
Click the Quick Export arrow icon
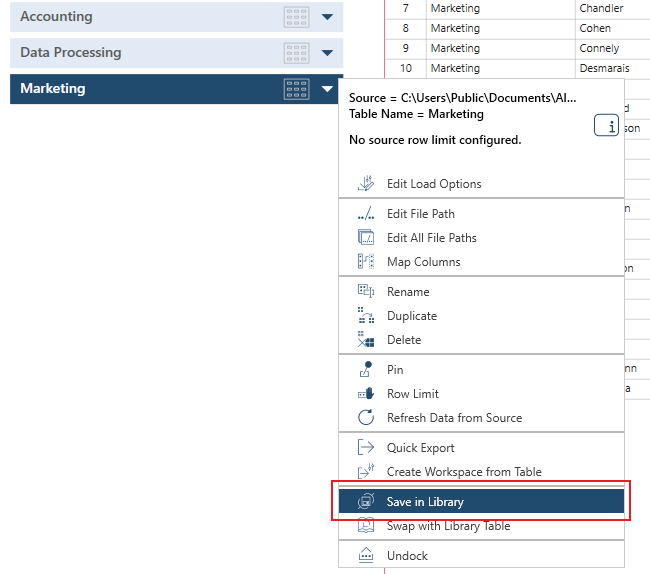366,447
